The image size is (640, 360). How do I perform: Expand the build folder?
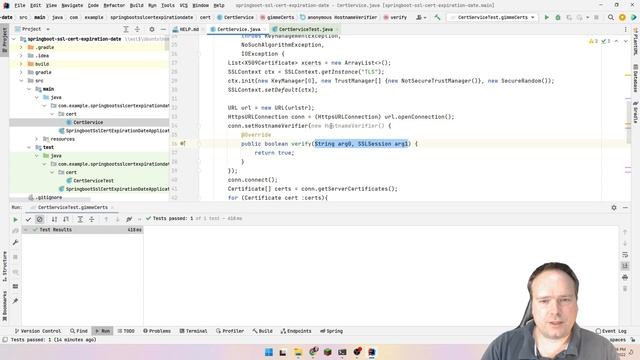pyautogui.click(x=21, y=64)
